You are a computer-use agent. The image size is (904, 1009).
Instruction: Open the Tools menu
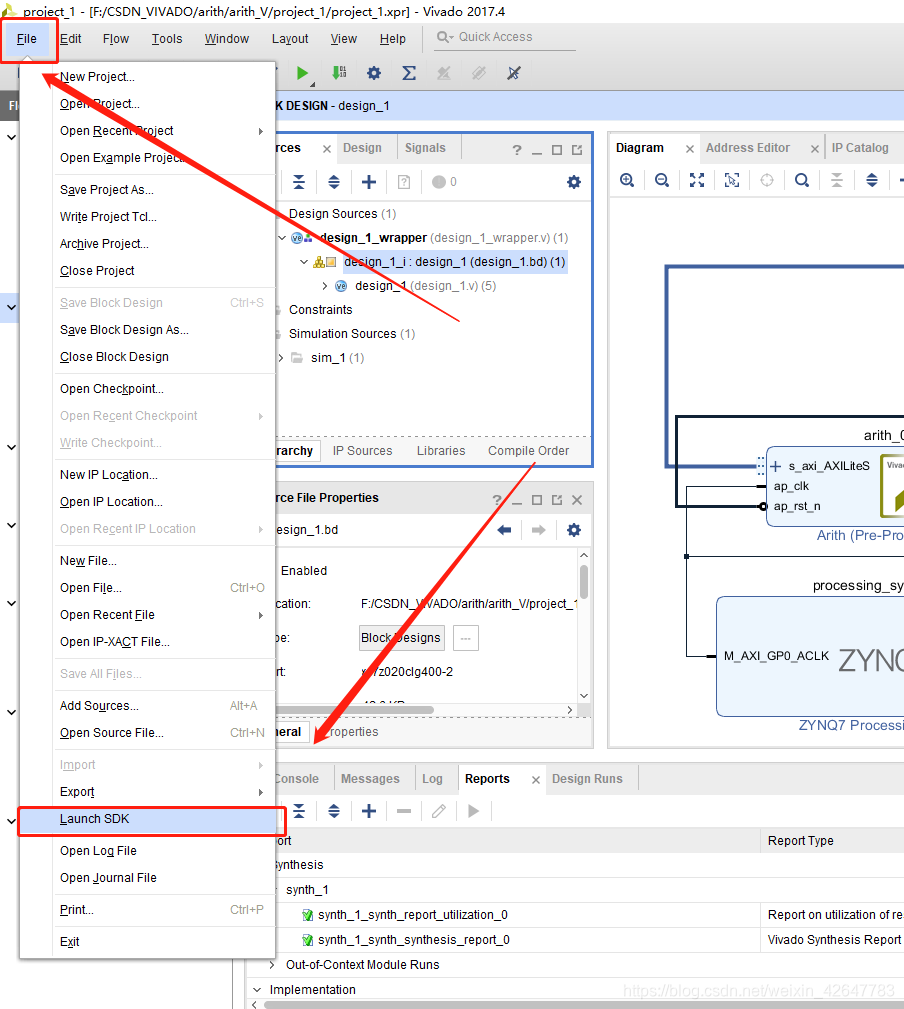tap(167, 39)
